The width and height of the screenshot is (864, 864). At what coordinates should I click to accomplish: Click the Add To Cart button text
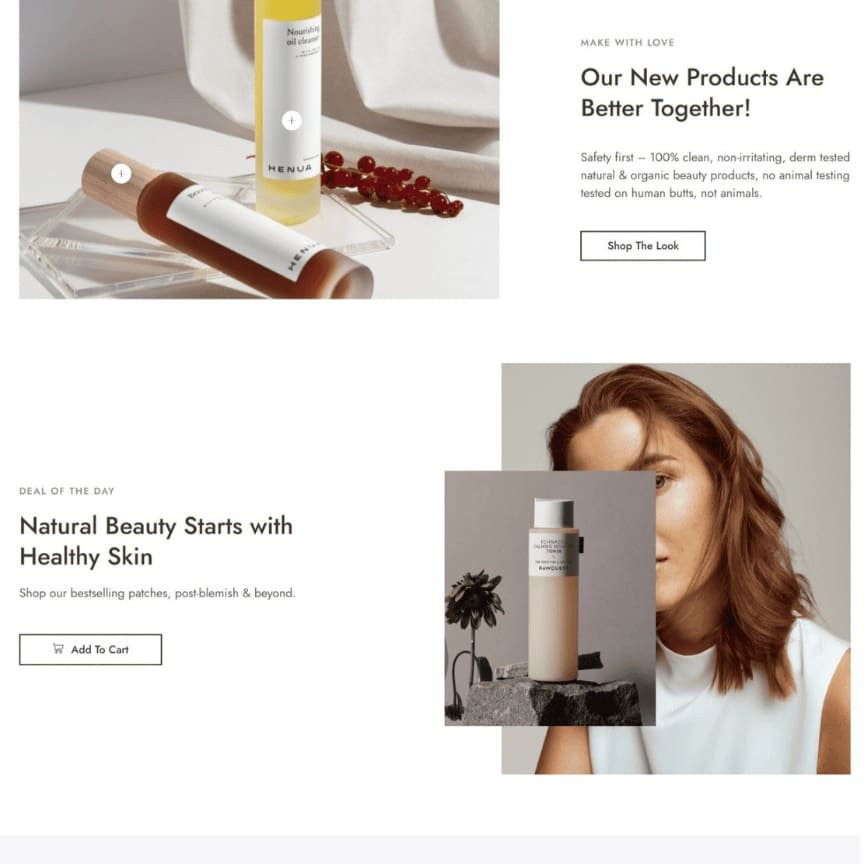pos(100,650)
